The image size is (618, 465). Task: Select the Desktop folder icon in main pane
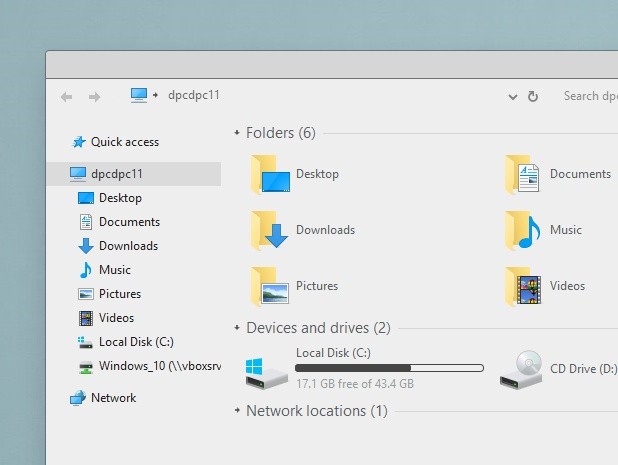(270, 175)
